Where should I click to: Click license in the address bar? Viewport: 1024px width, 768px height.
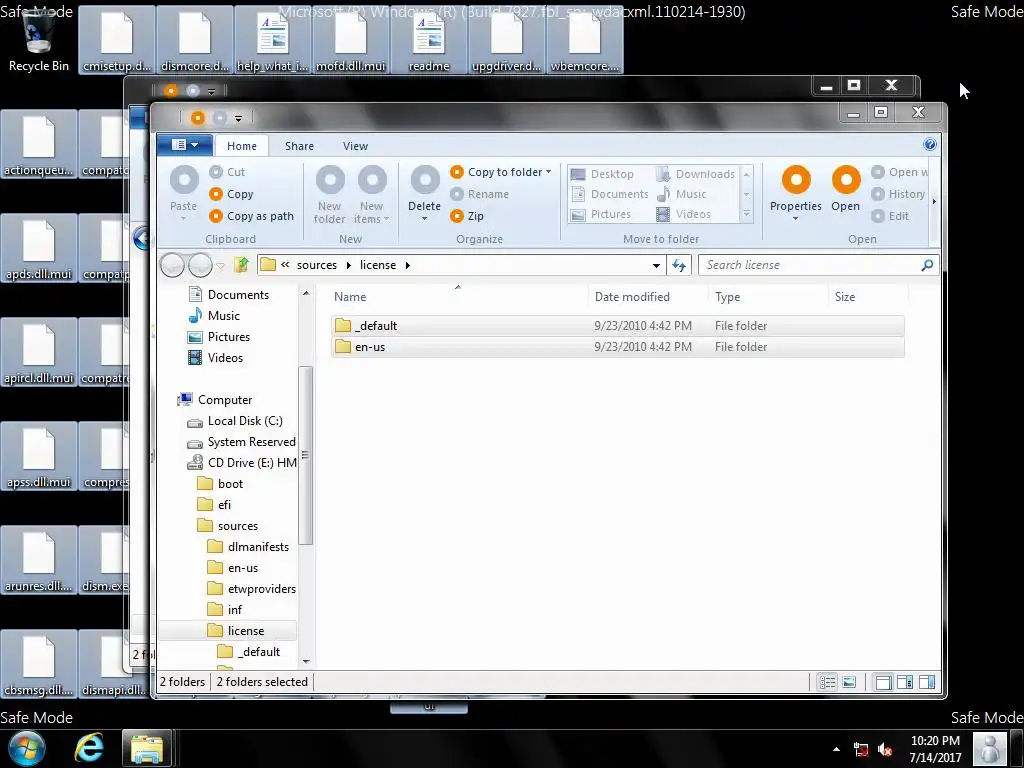[377, 264]
